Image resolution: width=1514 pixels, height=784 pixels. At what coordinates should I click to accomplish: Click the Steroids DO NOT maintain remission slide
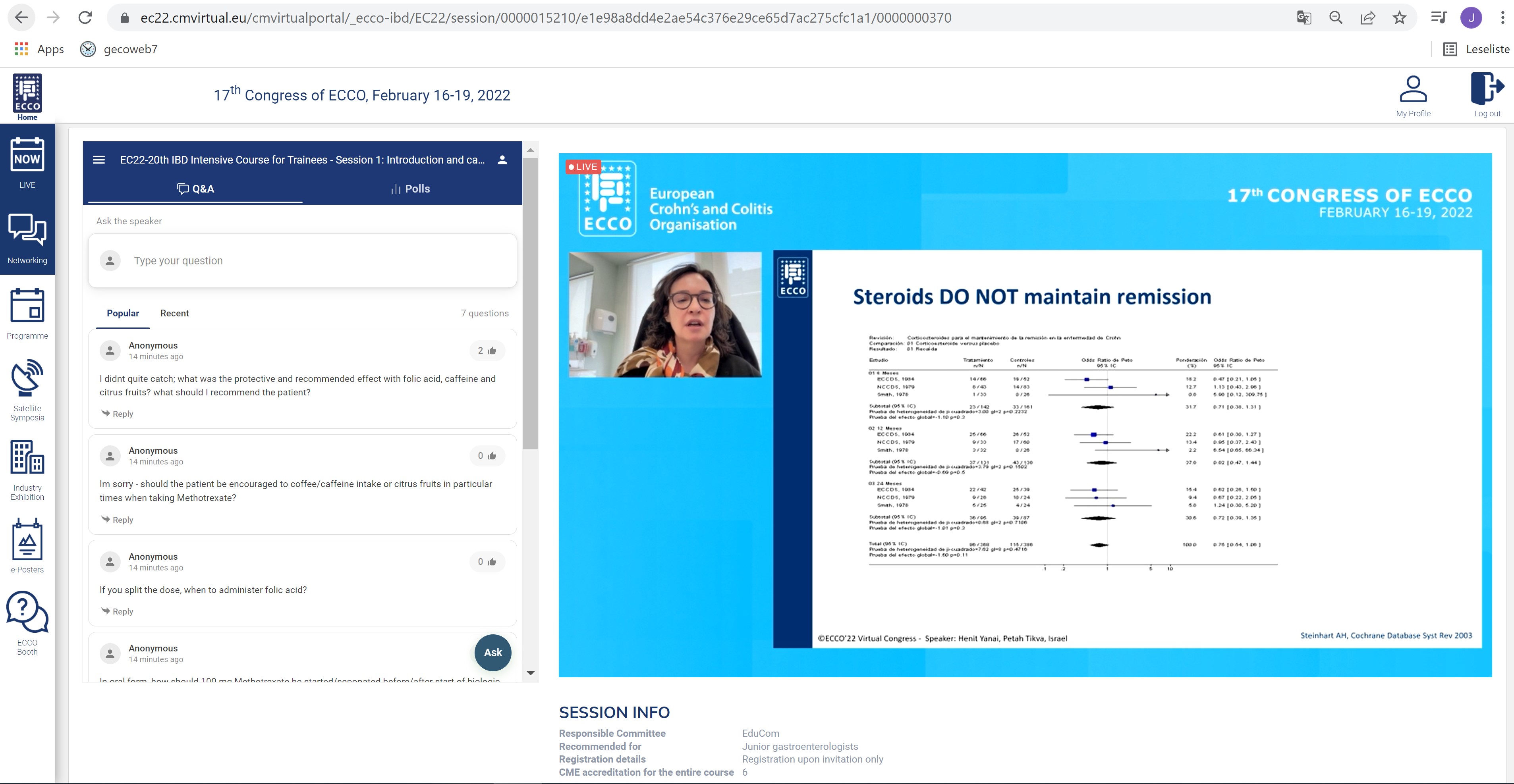click(1127, 449)
